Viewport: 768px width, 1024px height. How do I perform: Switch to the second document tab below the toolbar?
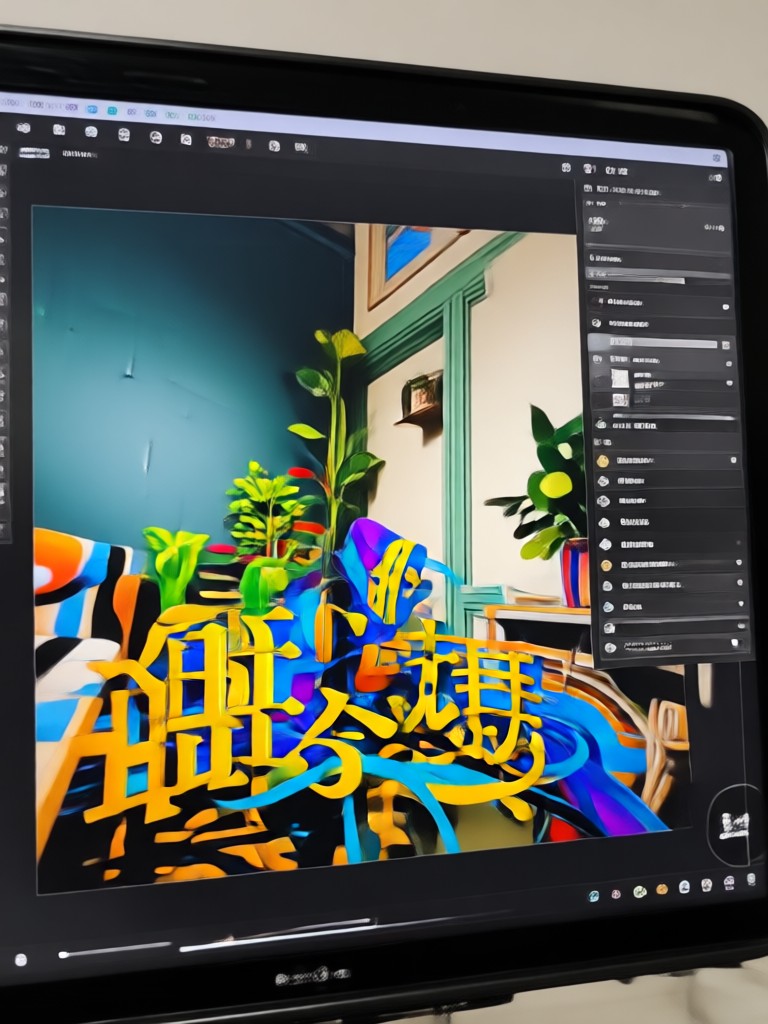[x=80, y=154]
